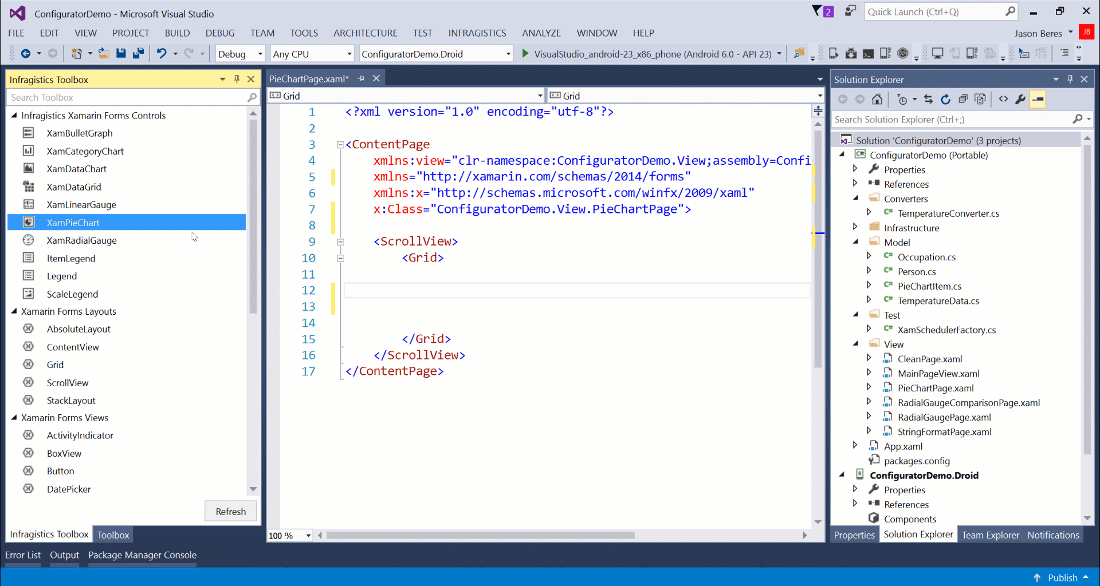Open the Debug configuration dropdown

click(x=260, y=54)
